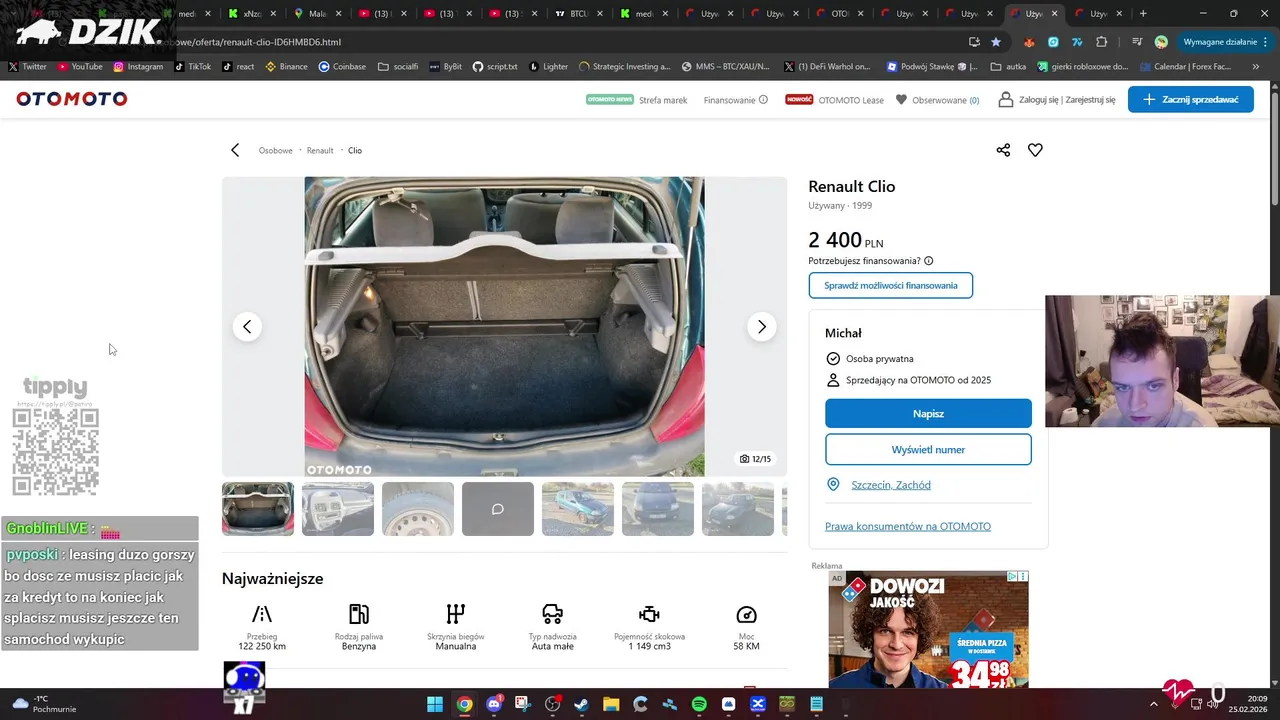This screenshot has width=1280, height=720.
Task: Open the Binance bookmark
Action: click(x=287, y=66)
